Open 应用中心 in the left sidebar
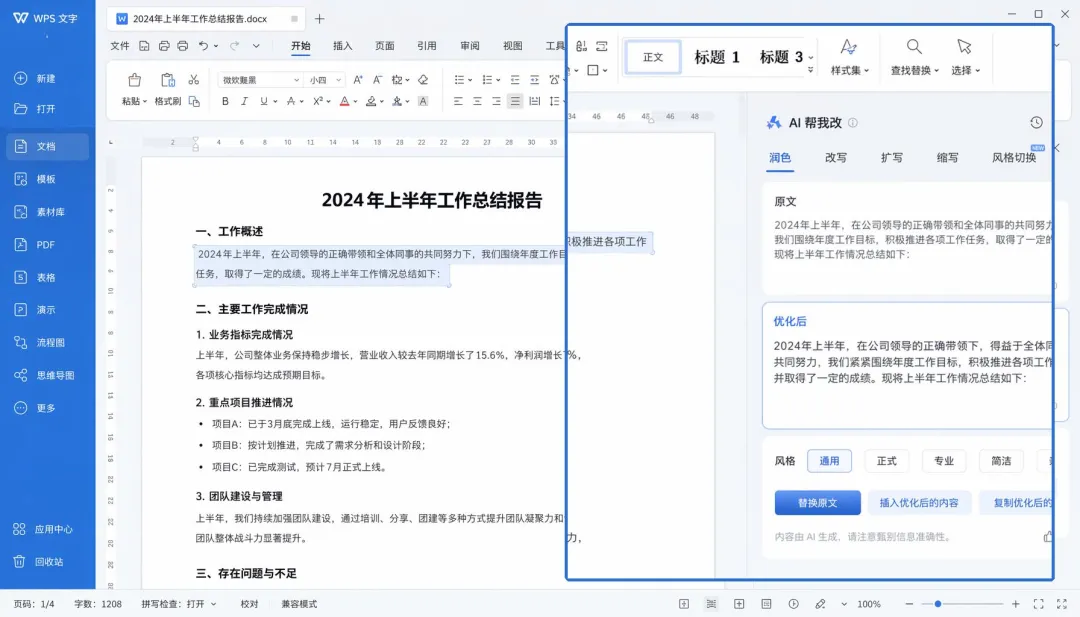 [x=45, y=529]
